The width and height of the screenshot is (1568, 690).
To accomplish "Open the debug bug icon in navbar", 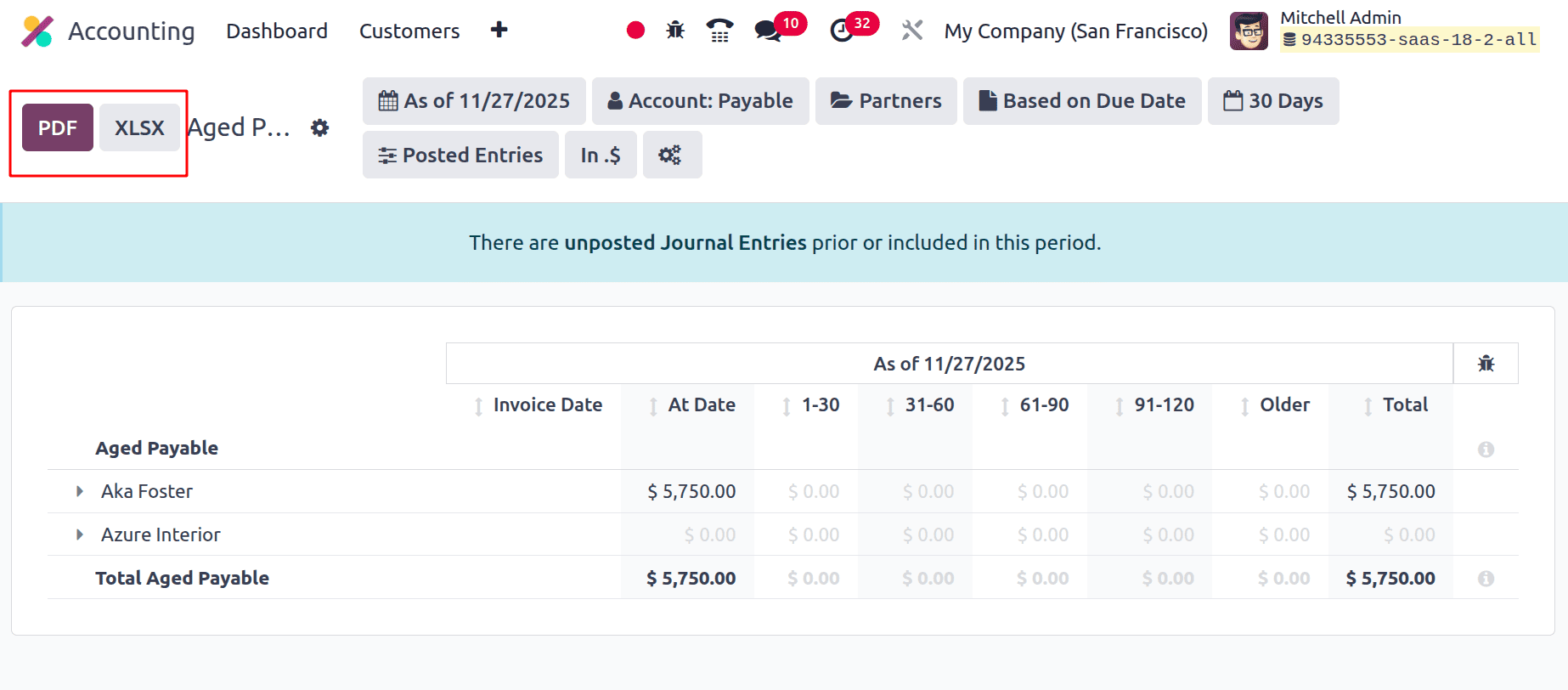I will coord(675,31).
